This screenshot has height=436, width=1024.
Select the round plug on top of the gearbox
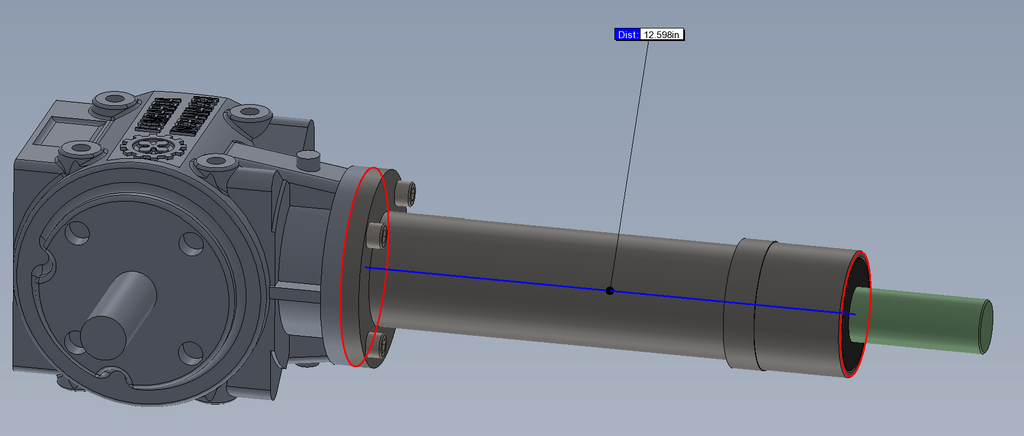point(307,159)
